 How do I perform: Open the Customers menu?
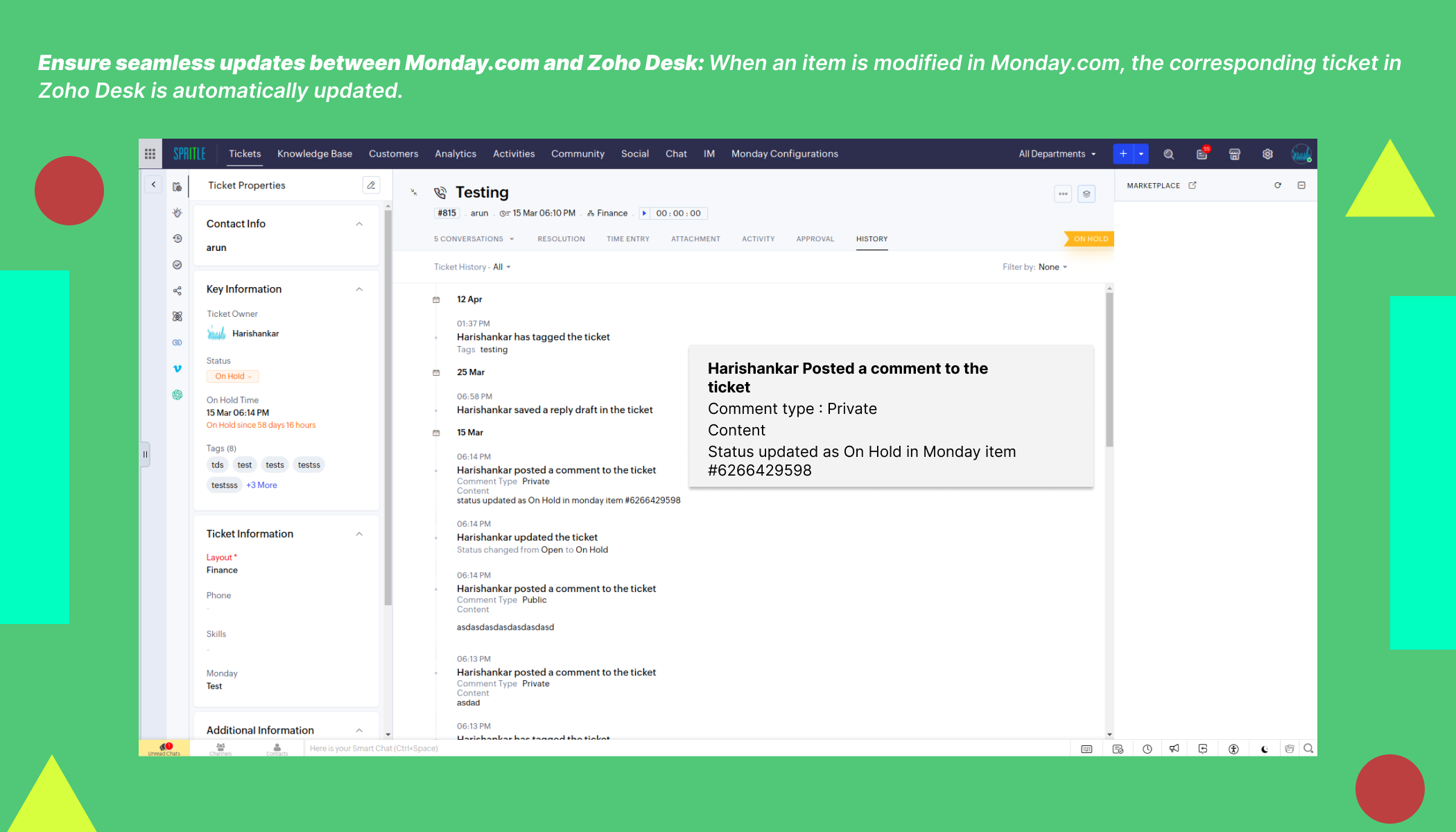pos(393,154)
